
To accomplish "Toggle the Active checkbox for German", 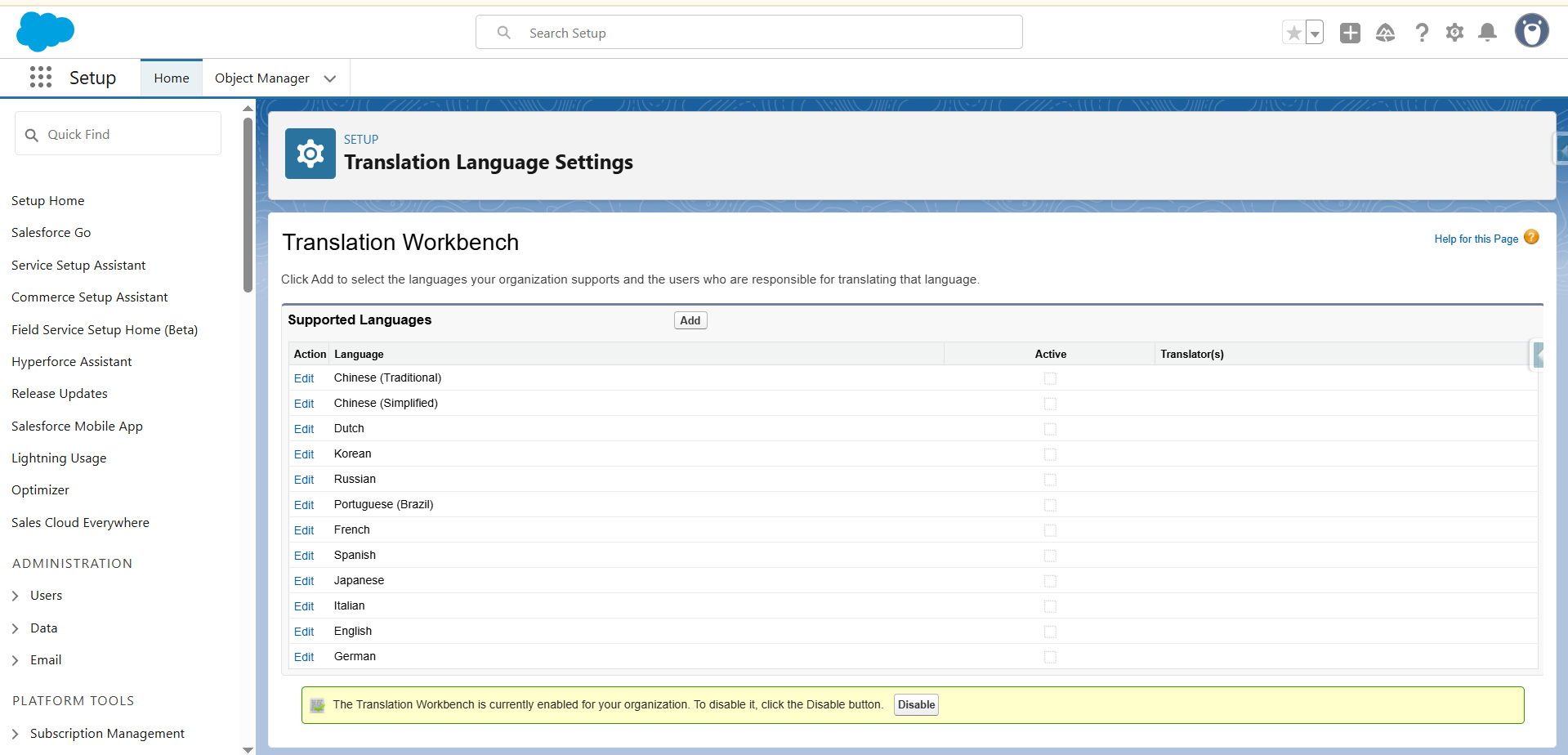I will (1050, 657).
